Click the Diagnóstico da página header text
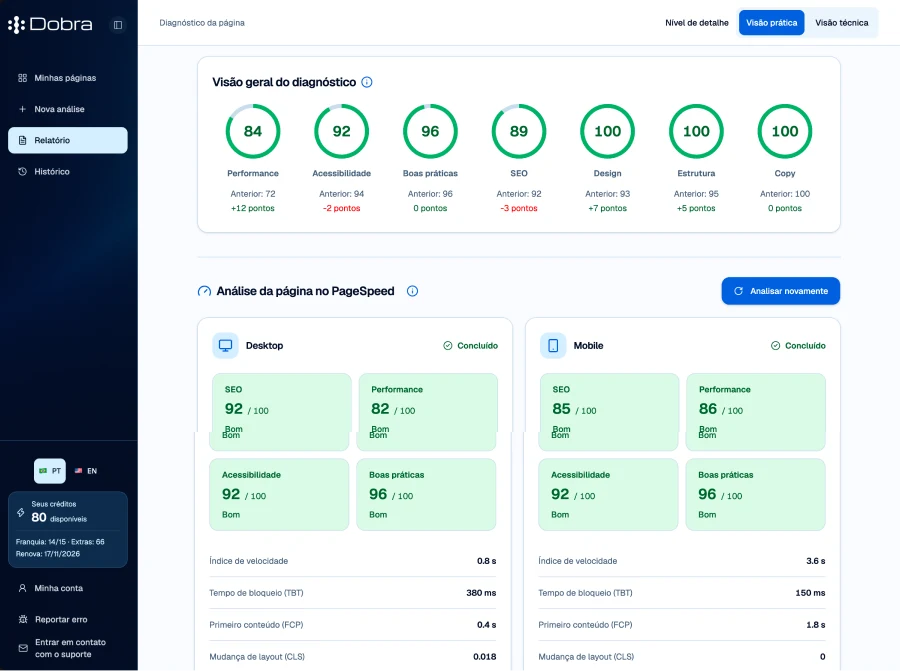The height and width of the screenshot is (671, 900). 202,23
